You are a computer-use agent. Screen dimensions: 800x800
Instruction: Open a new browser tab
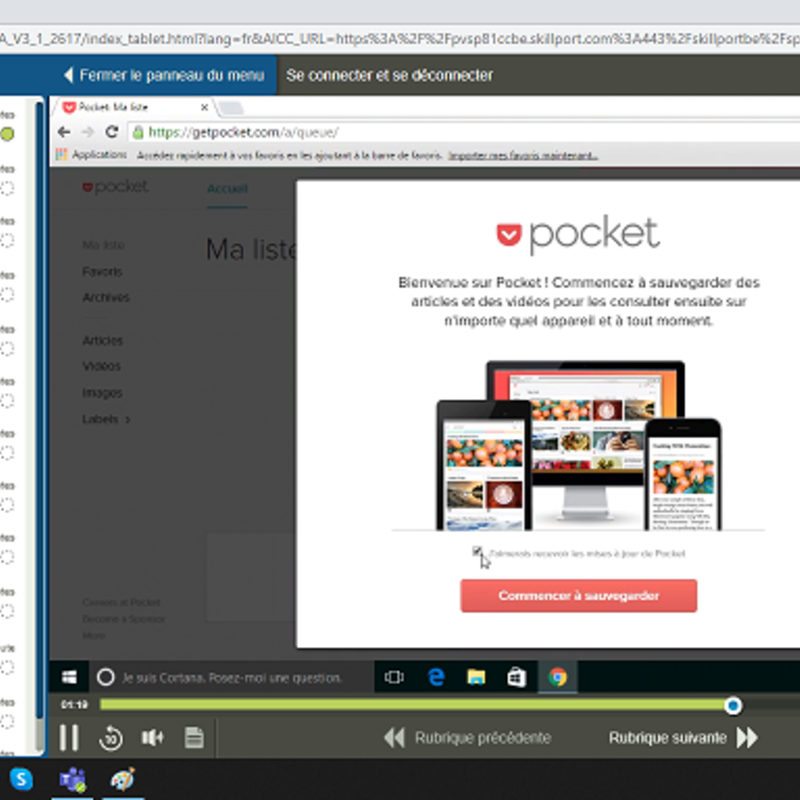231,108
